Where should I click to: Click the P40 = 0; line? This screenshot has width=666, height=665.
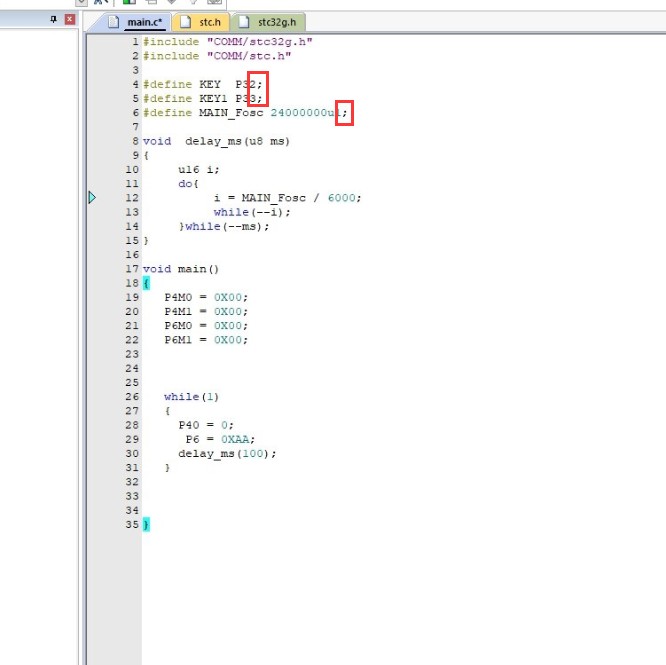point(206,425)
